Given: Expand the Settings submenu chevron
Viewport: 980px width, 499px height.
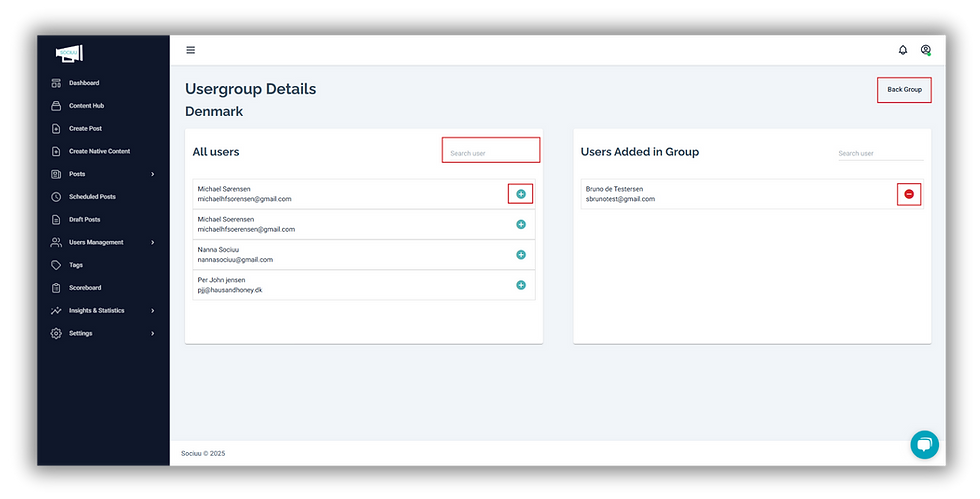Looking at the screenshot, I should click(x=152, y=333).
